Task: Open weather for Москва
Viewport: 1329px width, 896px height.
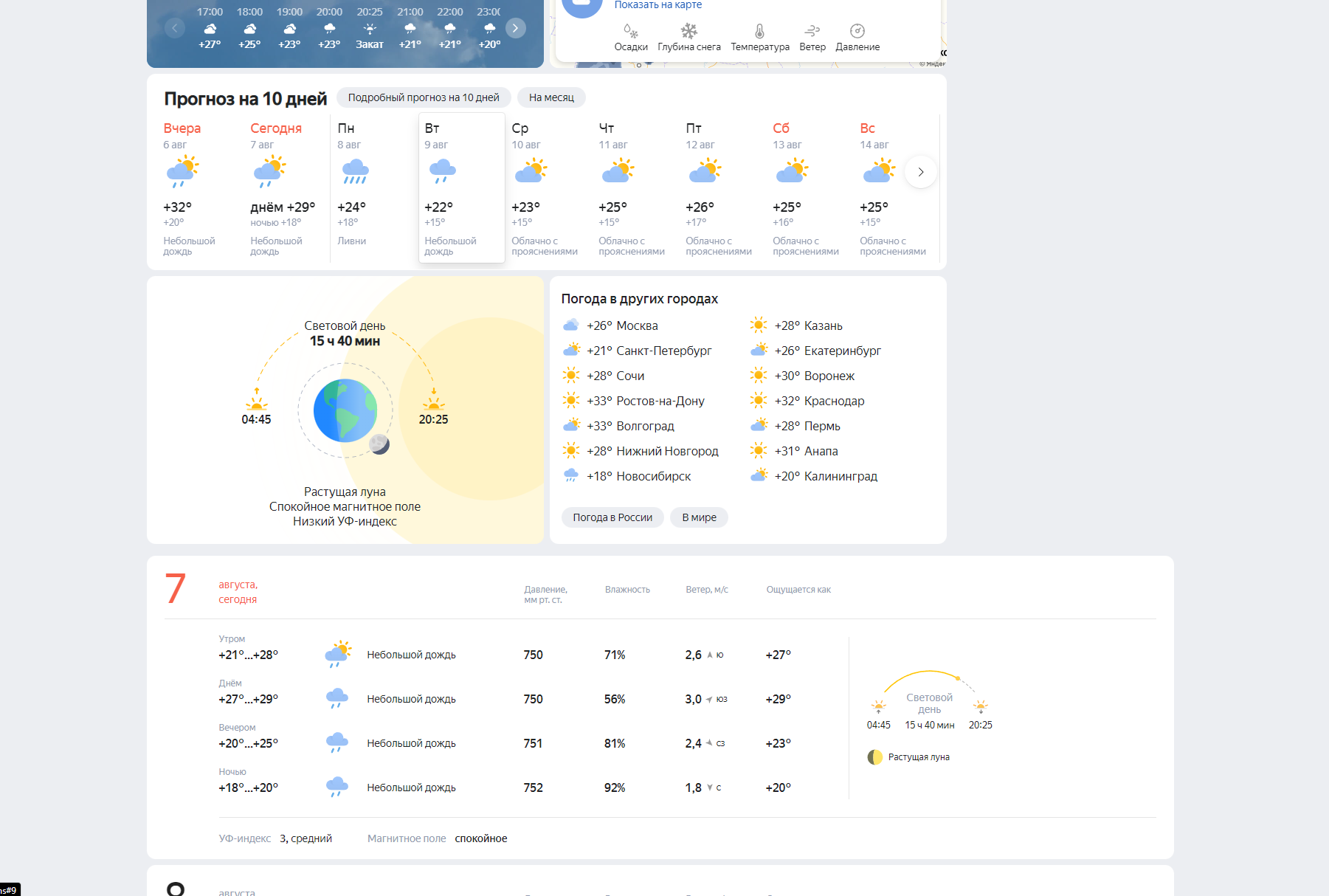Action: (x=636, y=325)
